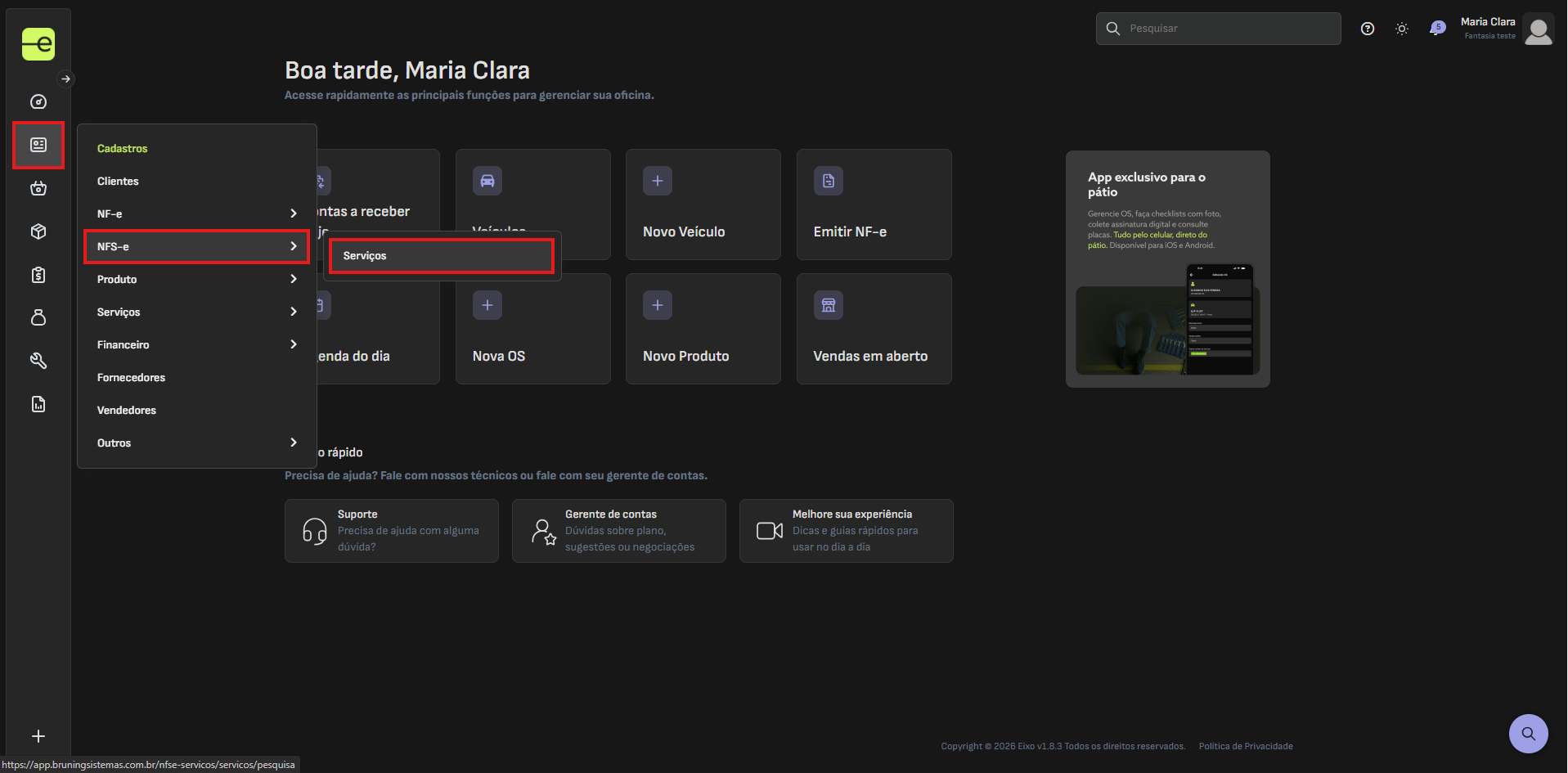Select the Produto menu entry

[x=196, y=279]
